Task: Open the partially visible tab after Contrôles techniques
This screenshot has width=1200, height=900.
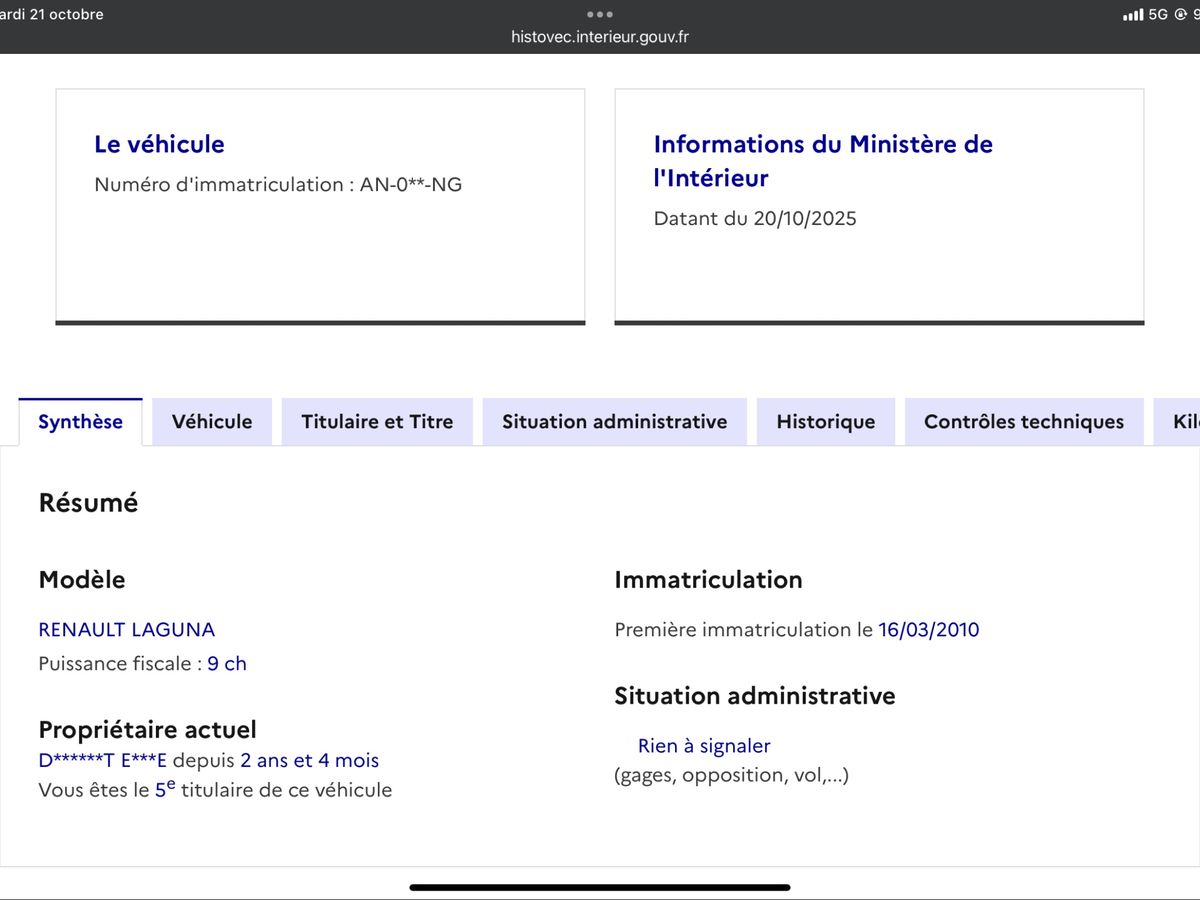Action: [x=1180, y=422]
